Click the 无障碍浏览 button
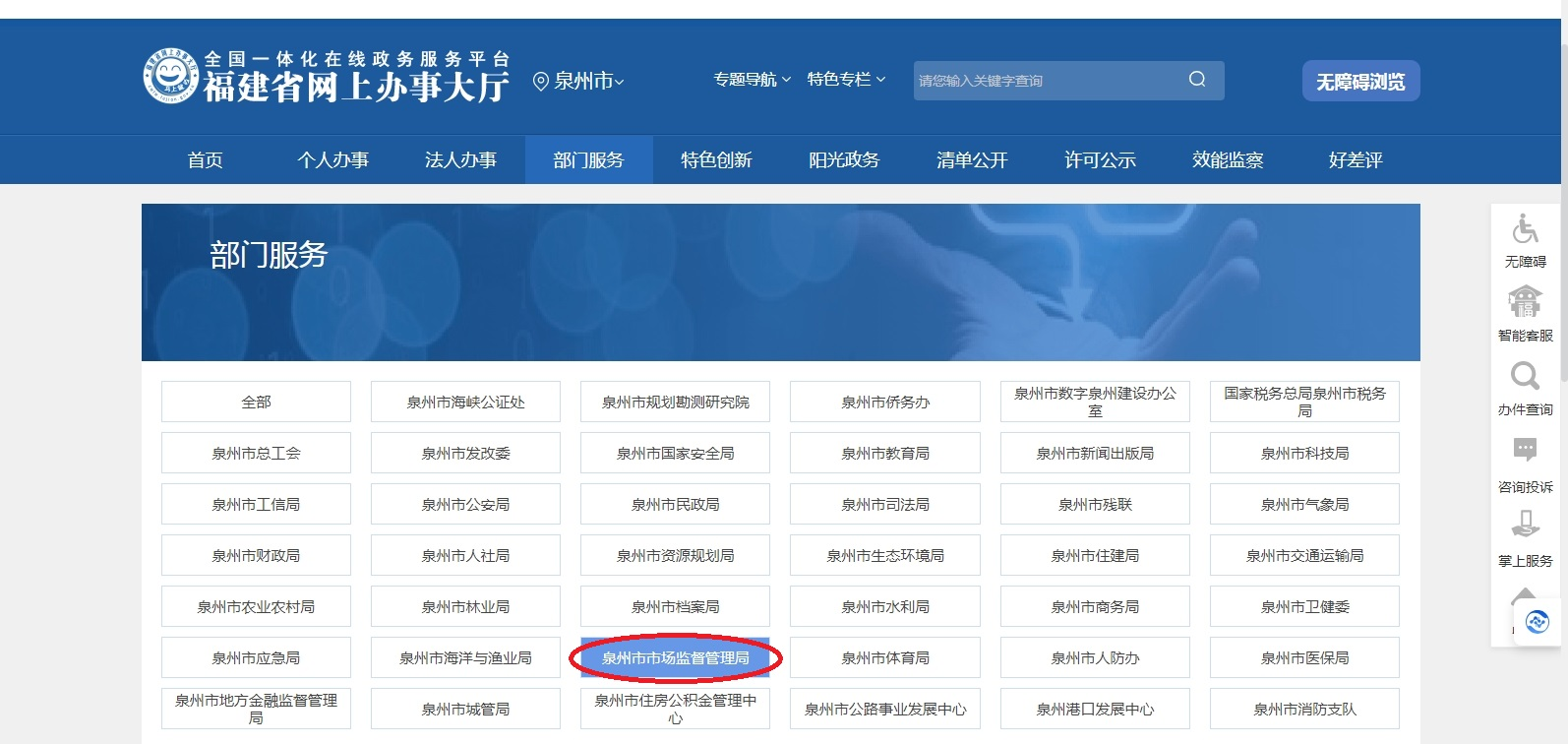This screenshot has width=1568, height=744. coord(1360,81)
